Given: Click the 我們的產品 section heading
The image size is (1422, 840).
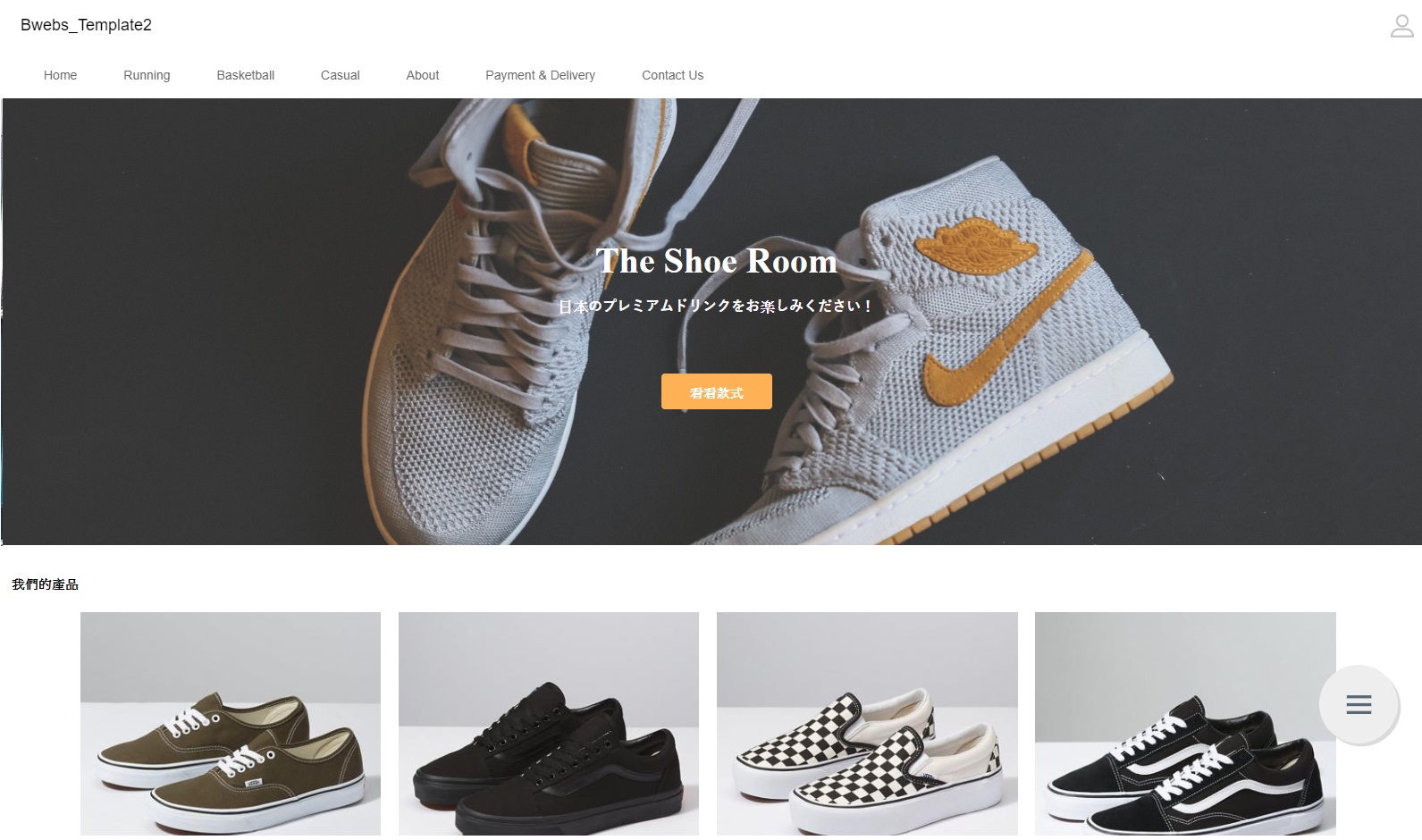Looking at the screenshot, I should 46,584.
